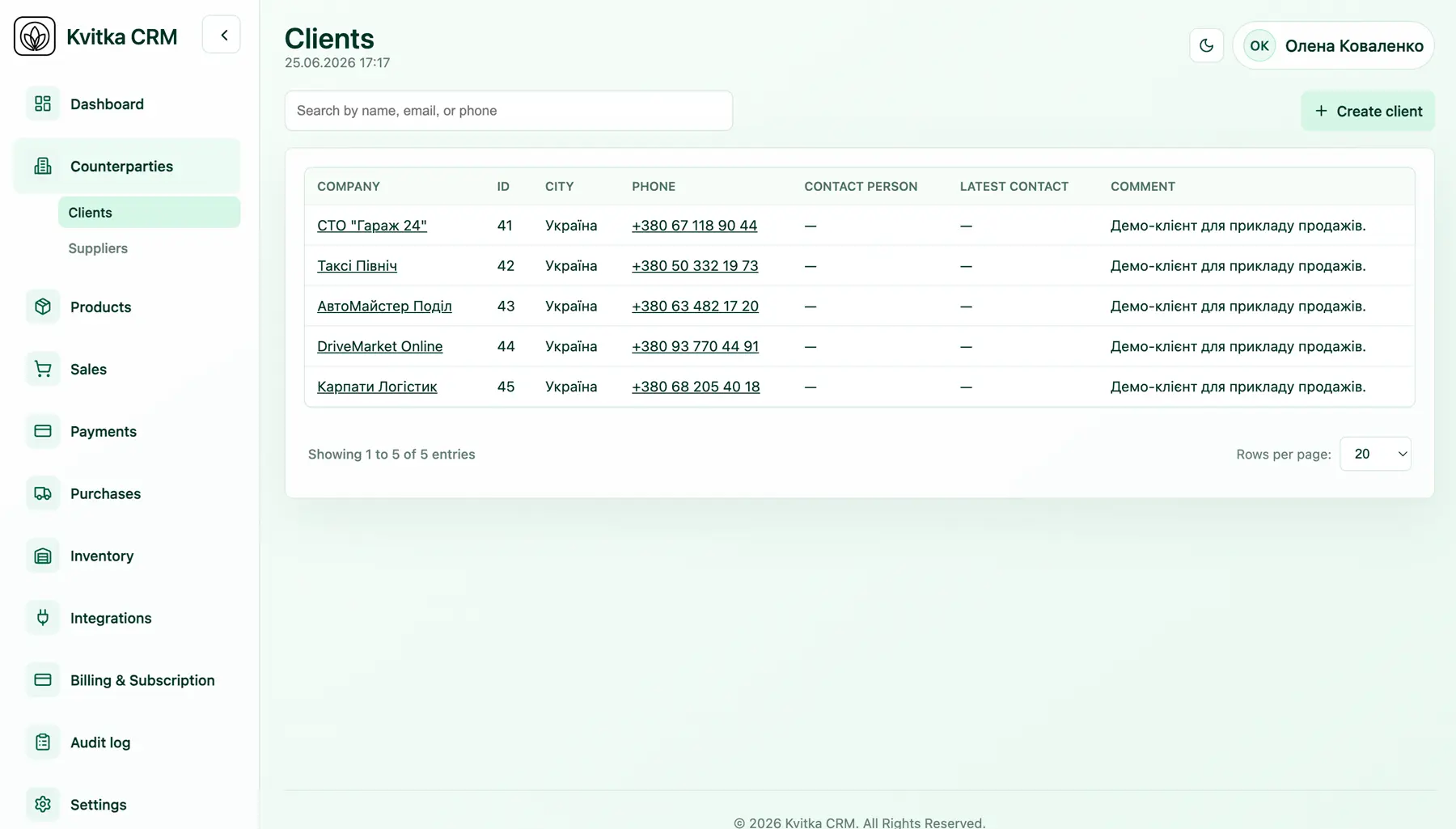Screen dimensions: 1456x829
Task: Click the Settings gear icon
Action: tap(43, 805)
